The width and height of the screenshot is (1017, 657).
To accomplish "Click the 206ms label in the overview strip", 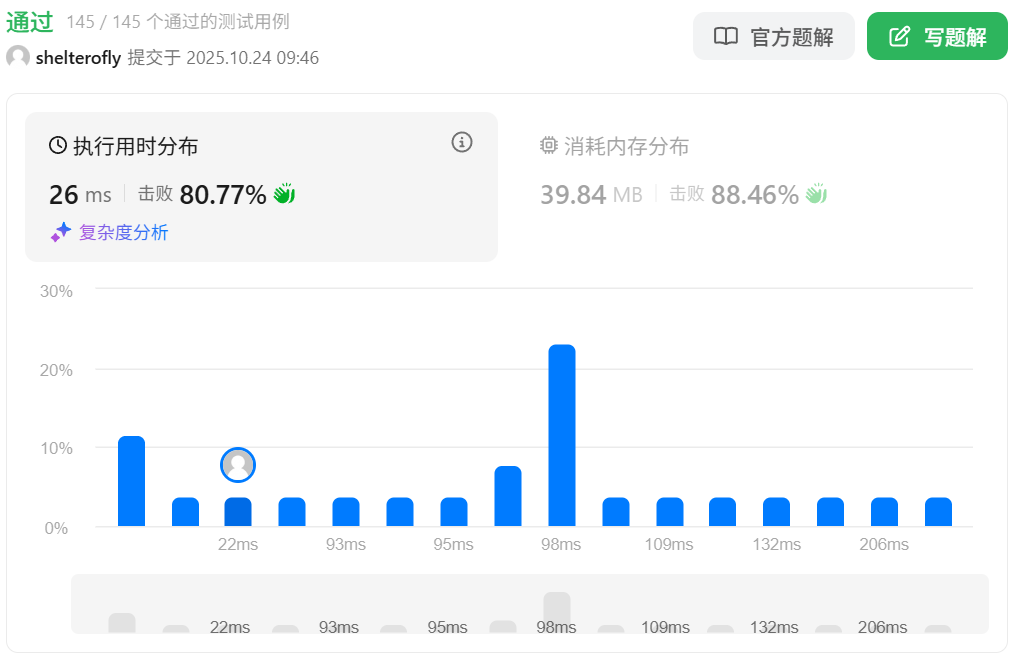I will click(x=882, y=628).
